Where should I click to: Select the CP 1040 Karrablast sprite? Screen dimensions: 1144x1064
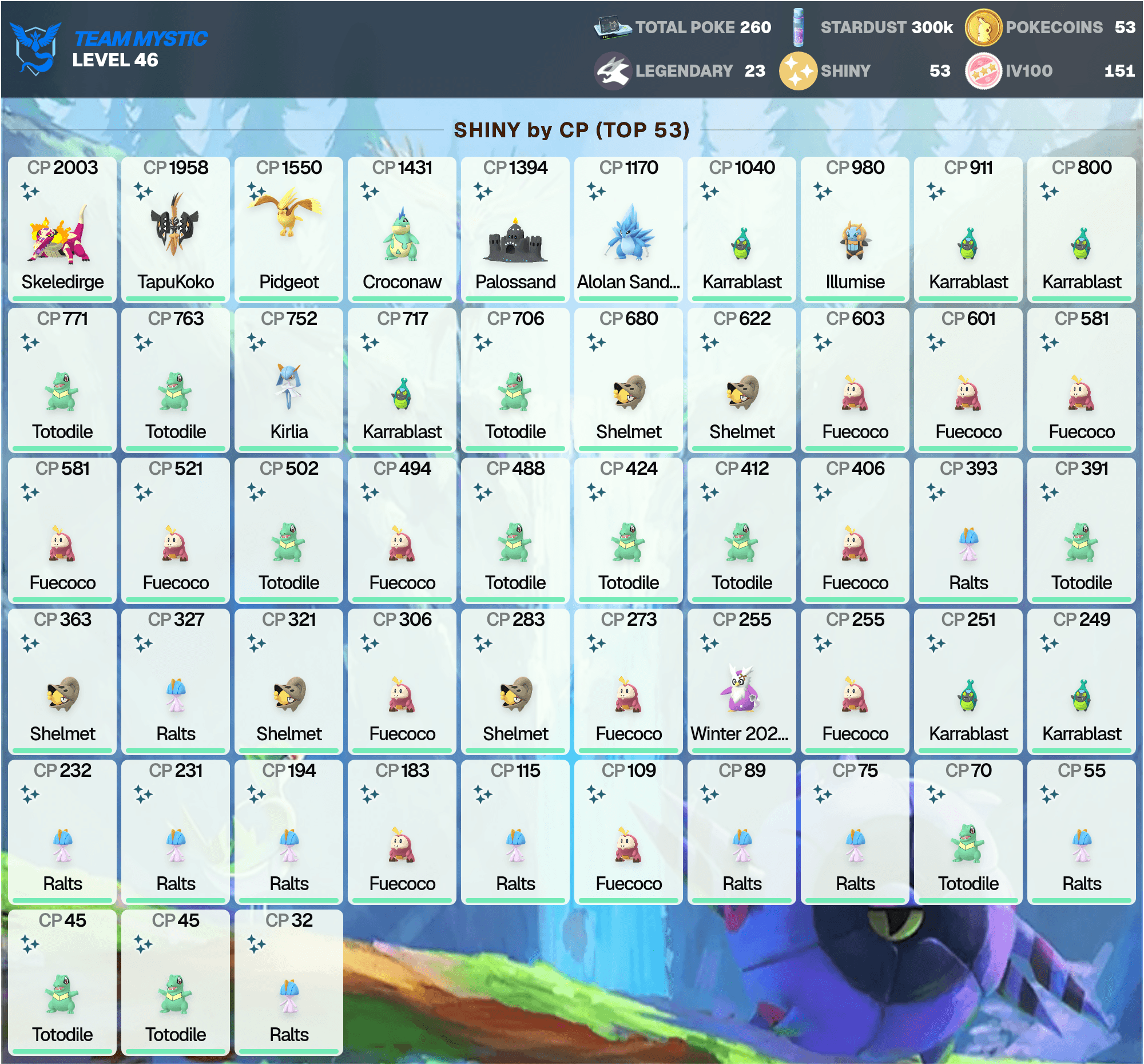[x=742, y=244]
